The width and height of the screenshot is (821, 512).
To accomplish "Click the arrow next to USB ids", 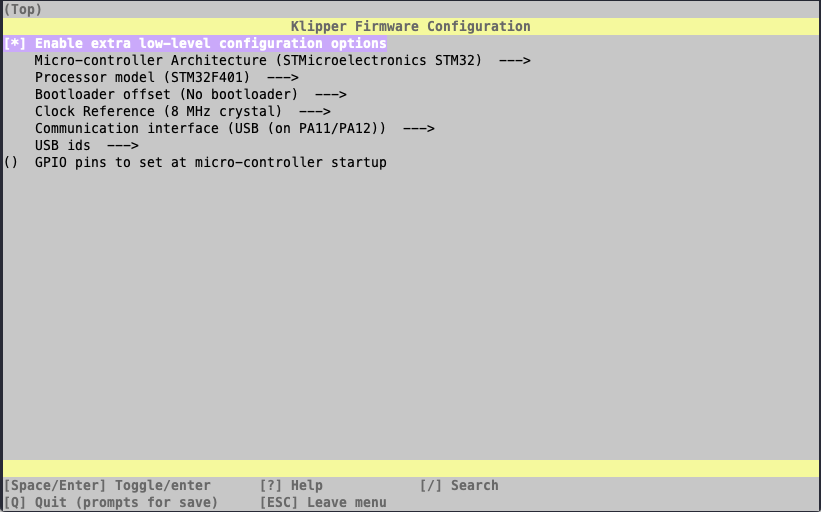I will point(122,146).
